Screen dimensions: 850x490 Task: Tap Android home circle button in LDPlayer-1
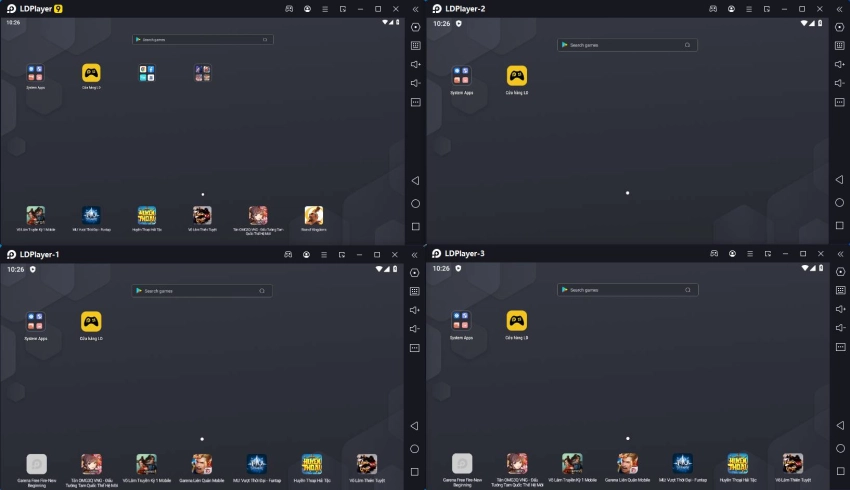[415, 449]
